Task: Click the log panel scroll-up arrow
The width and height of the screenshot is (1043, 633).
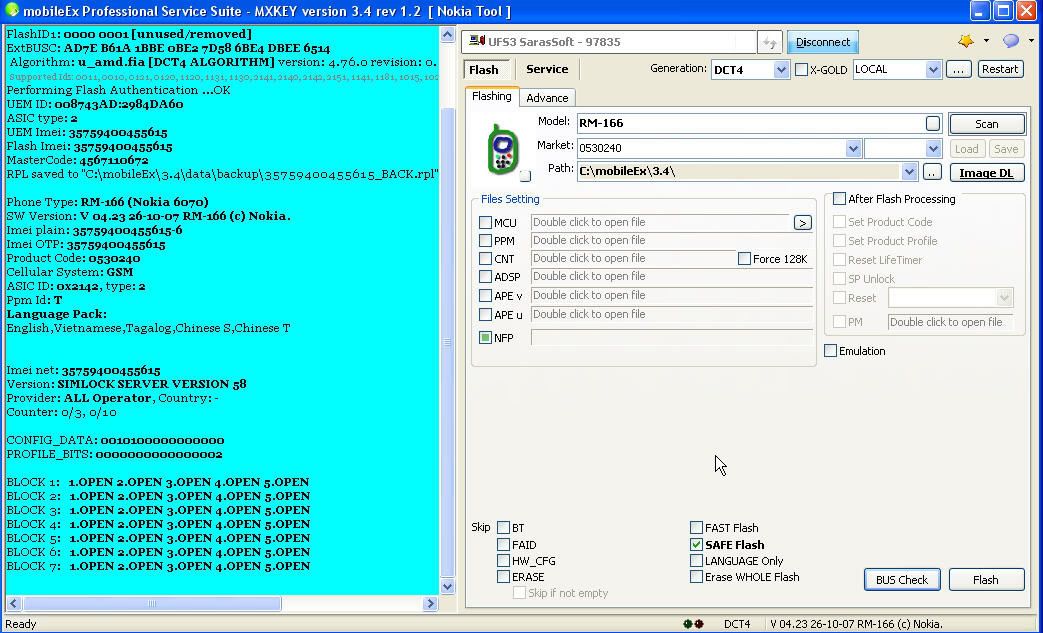Action: [x=447, y=35]
